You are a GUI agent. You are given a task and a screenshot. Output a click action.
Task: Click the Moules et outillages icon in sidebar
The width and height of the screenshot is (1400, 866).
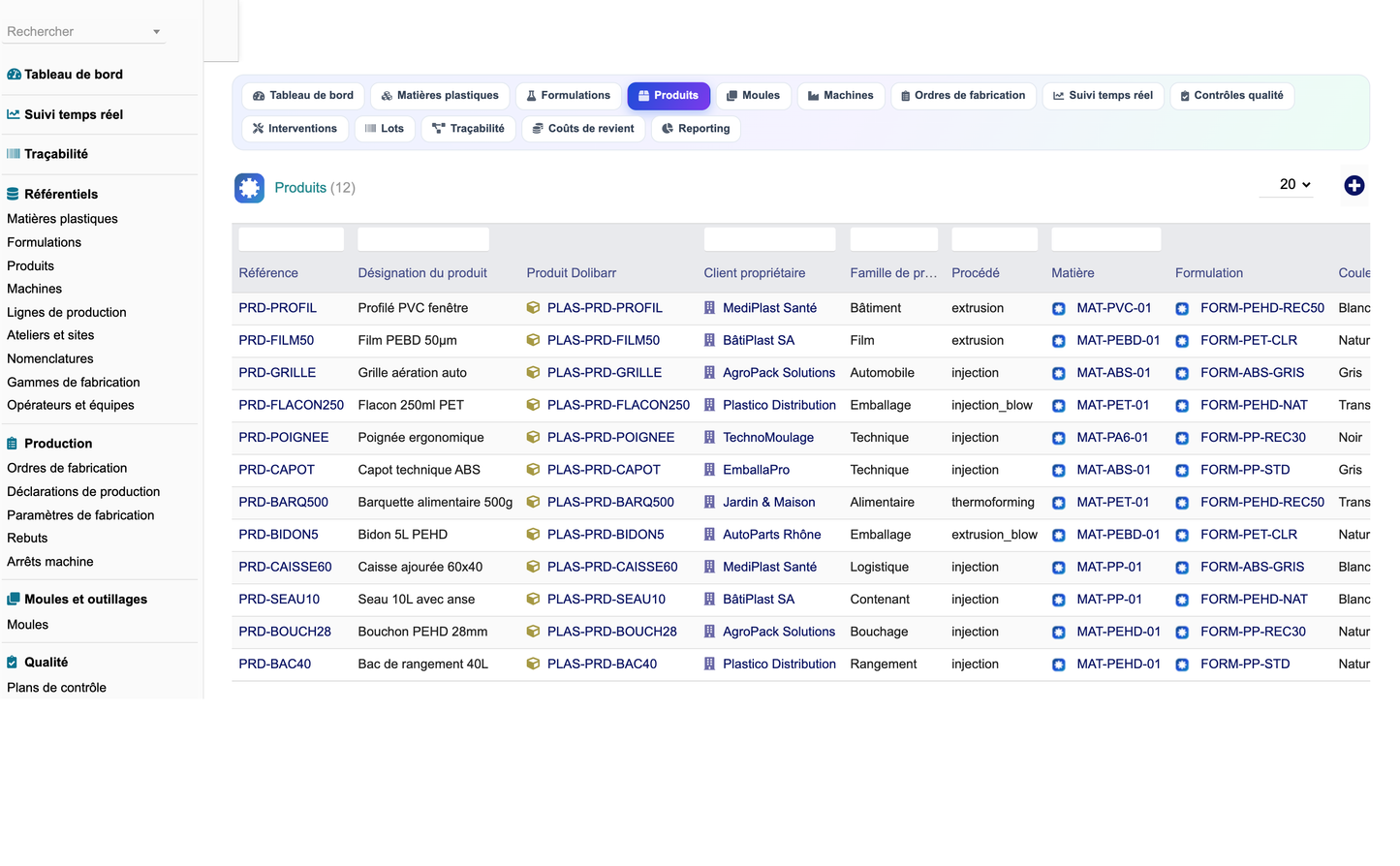pyautogui.click(x=14, y=600)
